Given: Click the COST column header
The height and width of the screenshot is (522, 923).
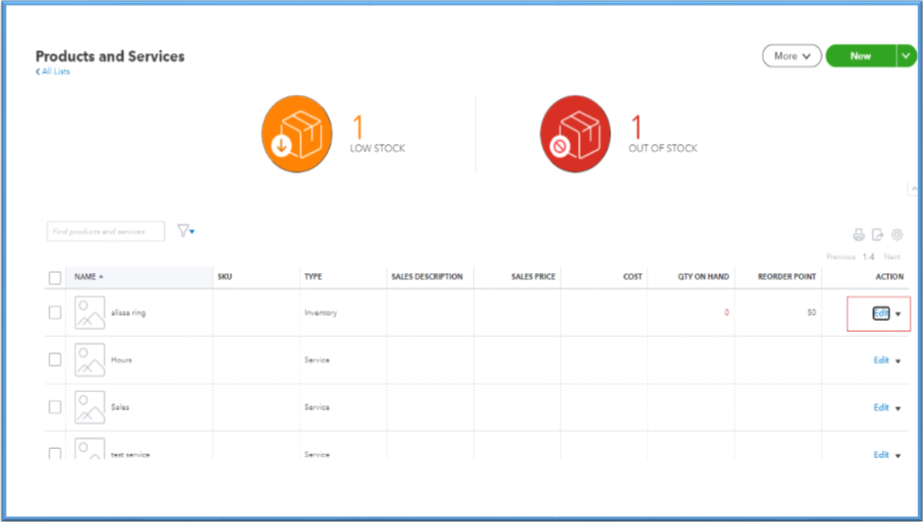Looking at the screenshot, I should pos(632,277).
